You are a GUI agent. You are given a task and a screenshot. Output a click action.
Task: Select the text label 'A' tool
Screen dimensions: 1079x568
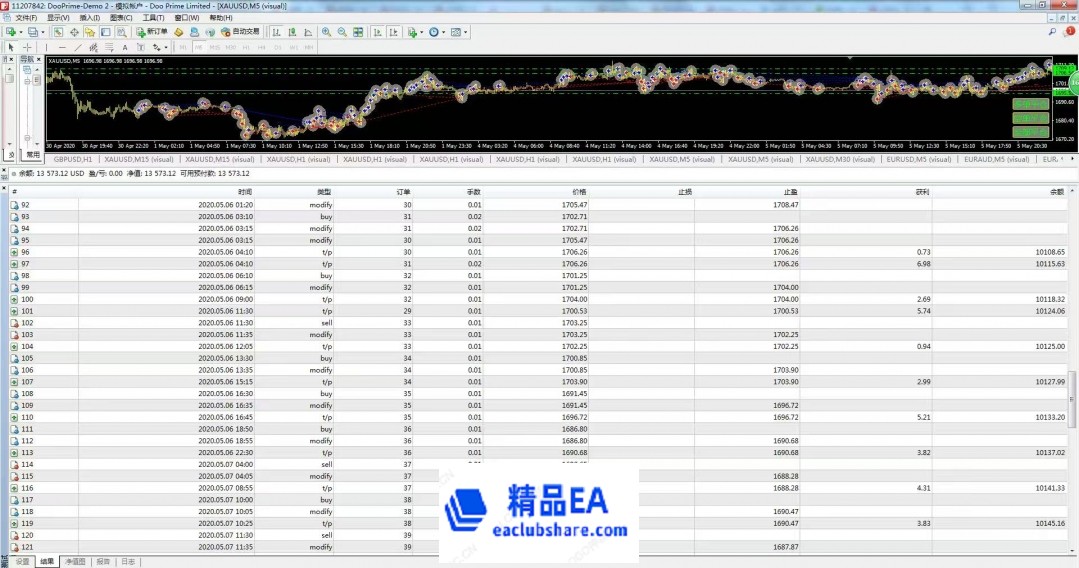point(124,47)
